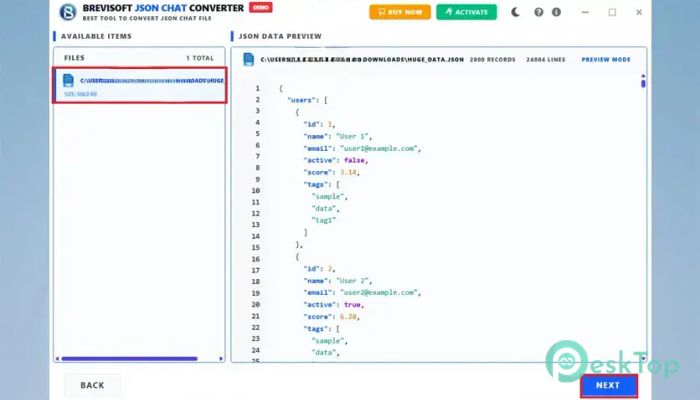Click the preview vertical scrollbar thumb
The width and height of the screenshot is (700, 400).
click(643, 83)
